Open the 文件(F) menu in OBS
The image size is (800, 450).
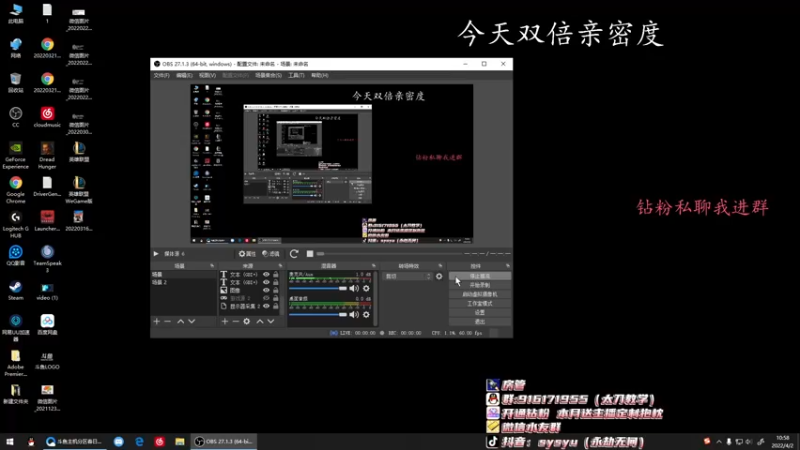161,76
